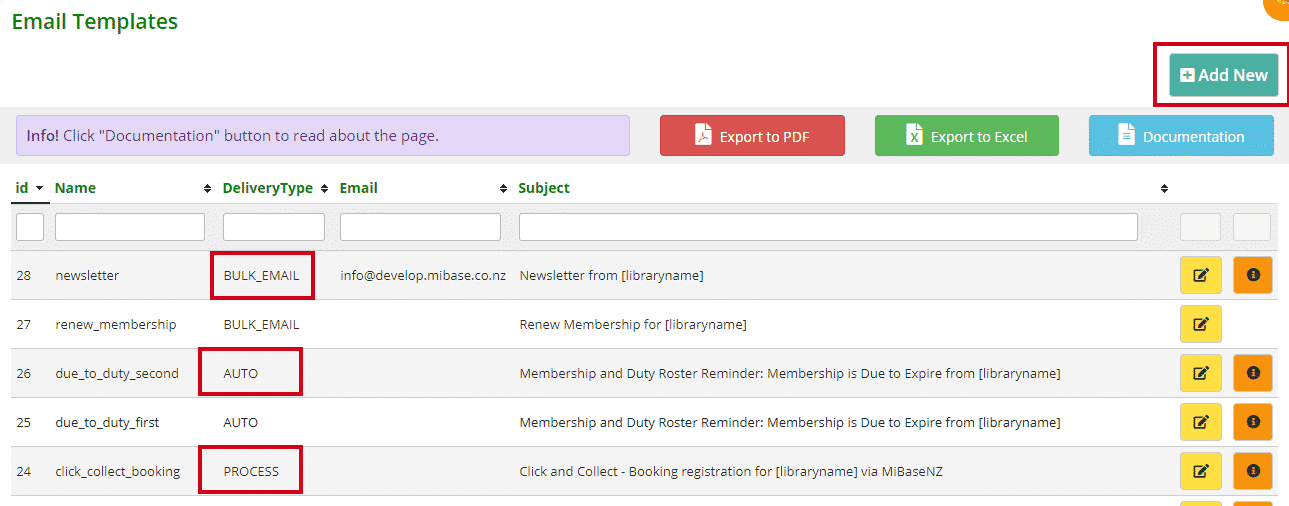Focus the DeliveryType filter field
This screenshot has width=1289, height=506.
coord(274,227)
